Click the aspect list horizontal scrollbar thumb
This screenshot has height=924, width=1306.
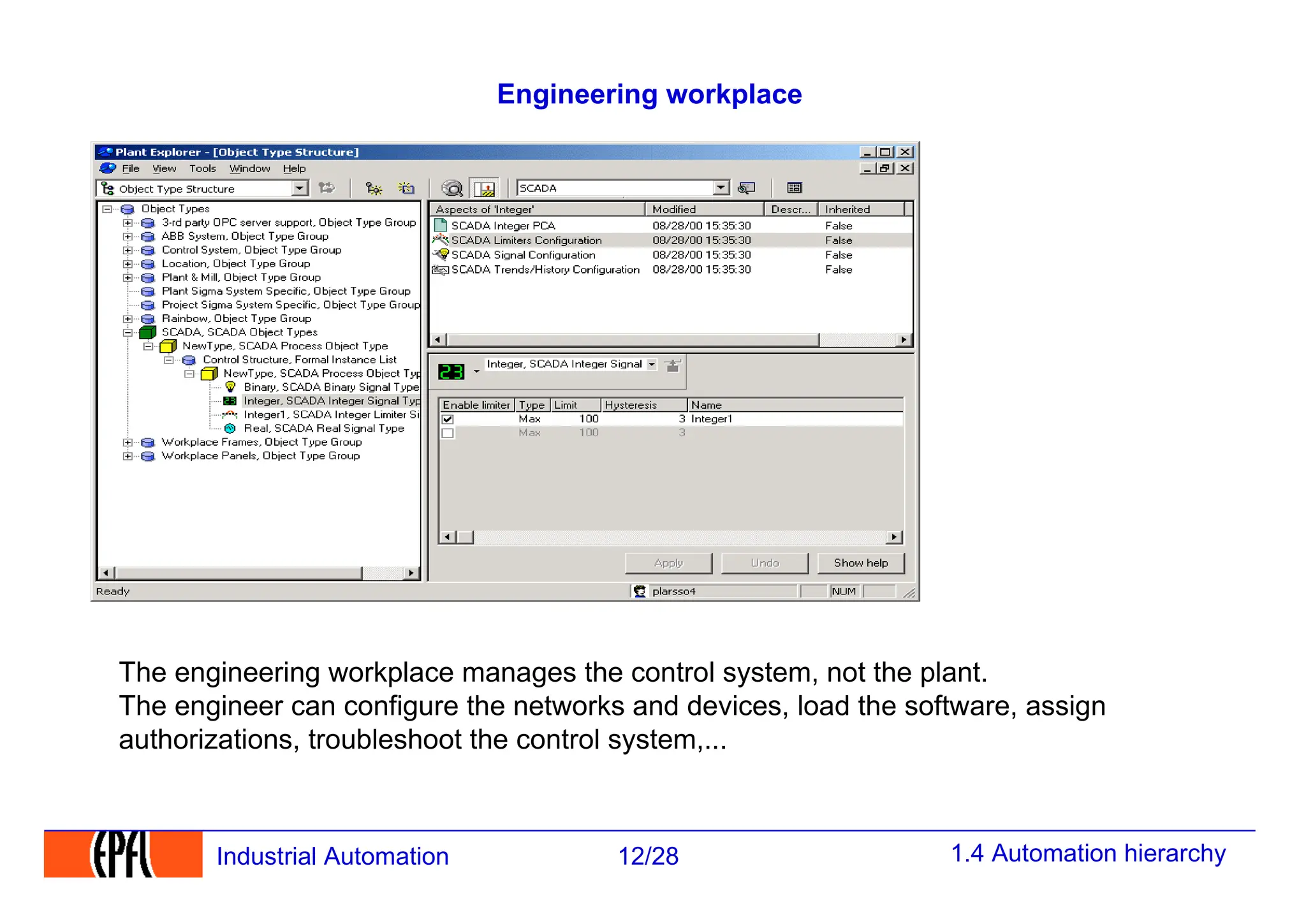[633, 340]
